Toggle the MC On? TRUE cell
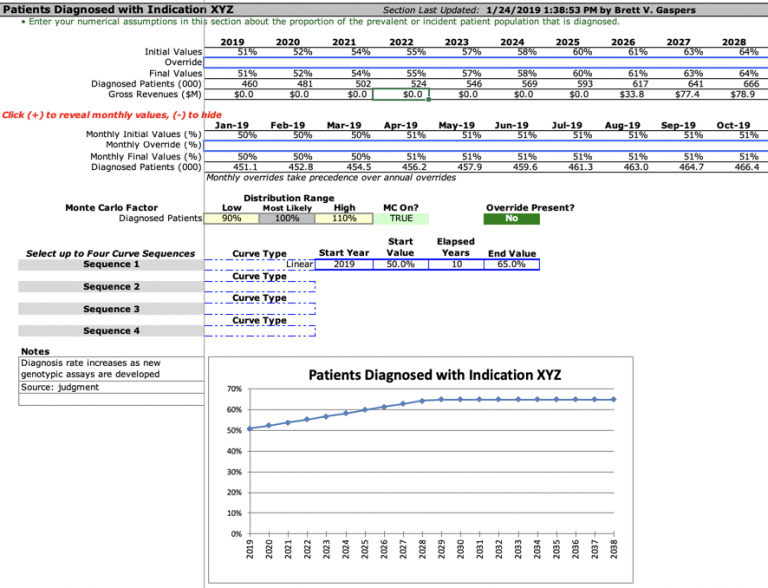The height and width of the screenshot is (588, 768). [400, 218]
